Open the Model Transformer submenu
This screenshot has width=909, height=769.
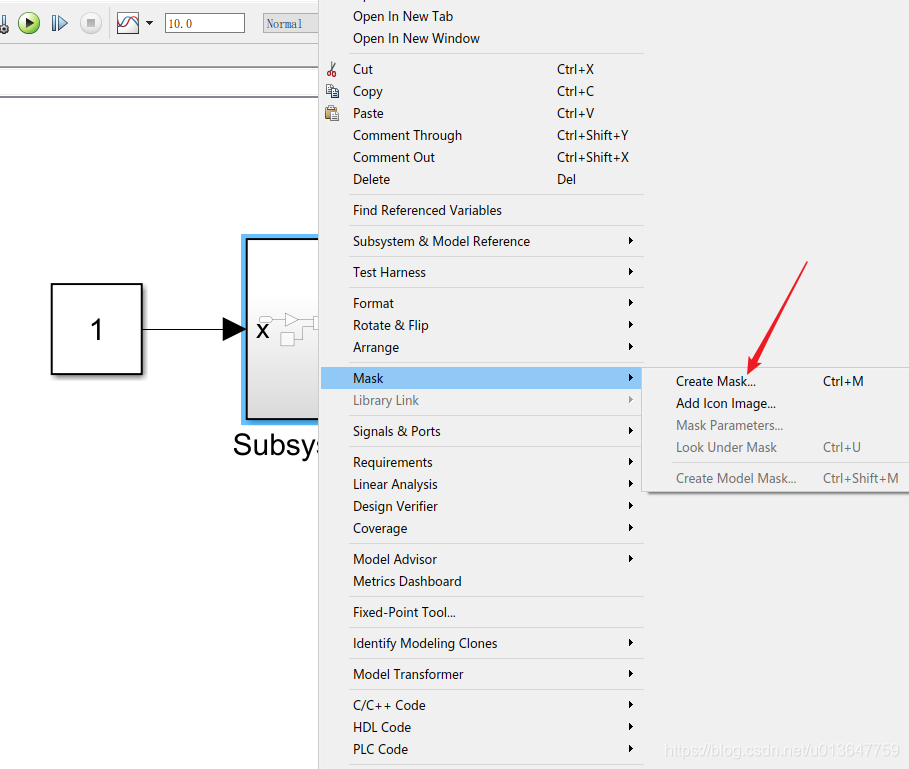click(481, 674)
